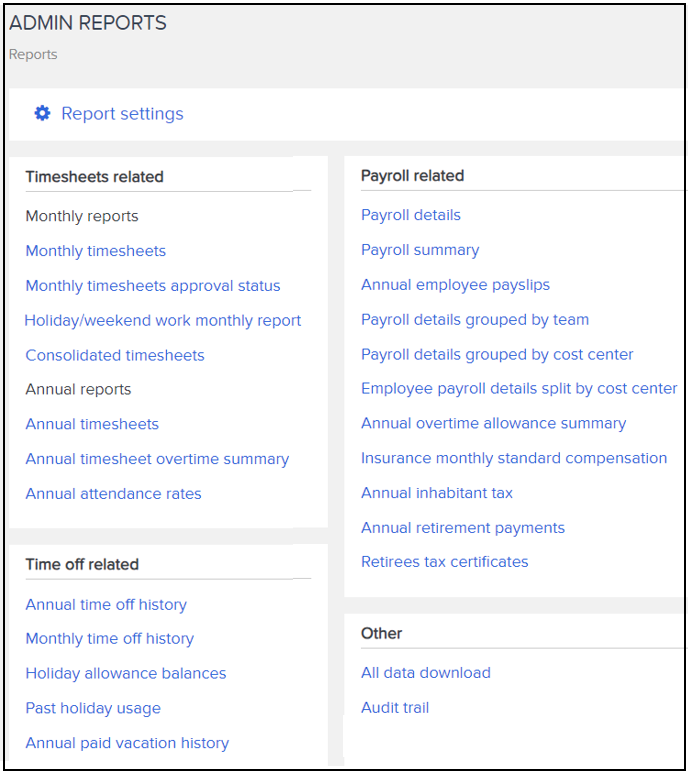Viewport: 688px width, 772px height.
Task: Click All data download
Action: tap(426, 673)
